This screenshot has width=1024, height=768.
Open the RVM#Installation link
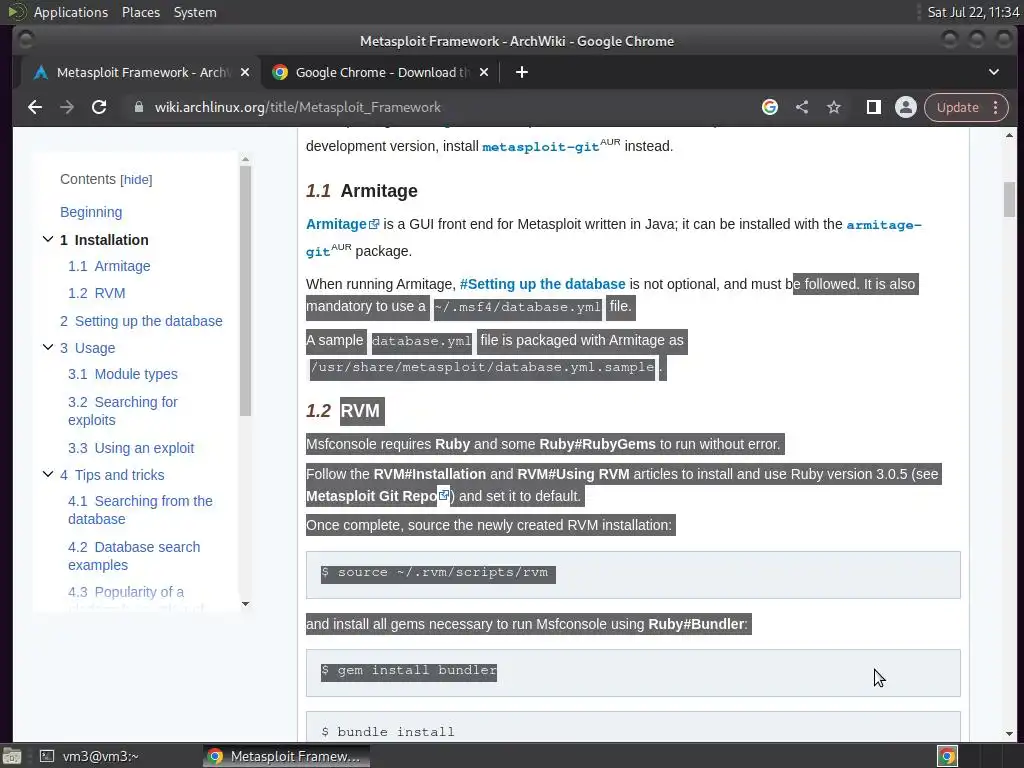pyautogui.click(x=430, y=474)
